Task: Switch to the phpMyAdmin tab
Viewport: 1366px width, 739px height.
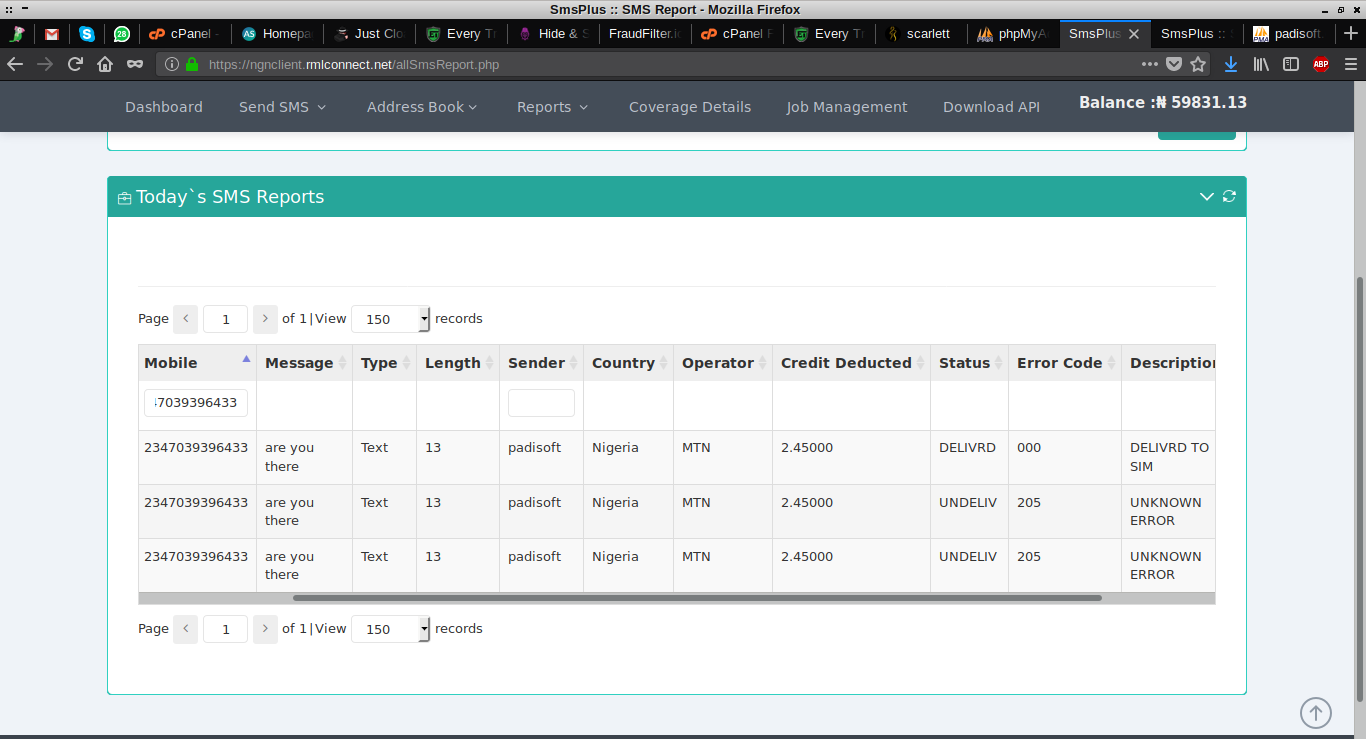Action: pyautogui.click(x=1013, y=33)
